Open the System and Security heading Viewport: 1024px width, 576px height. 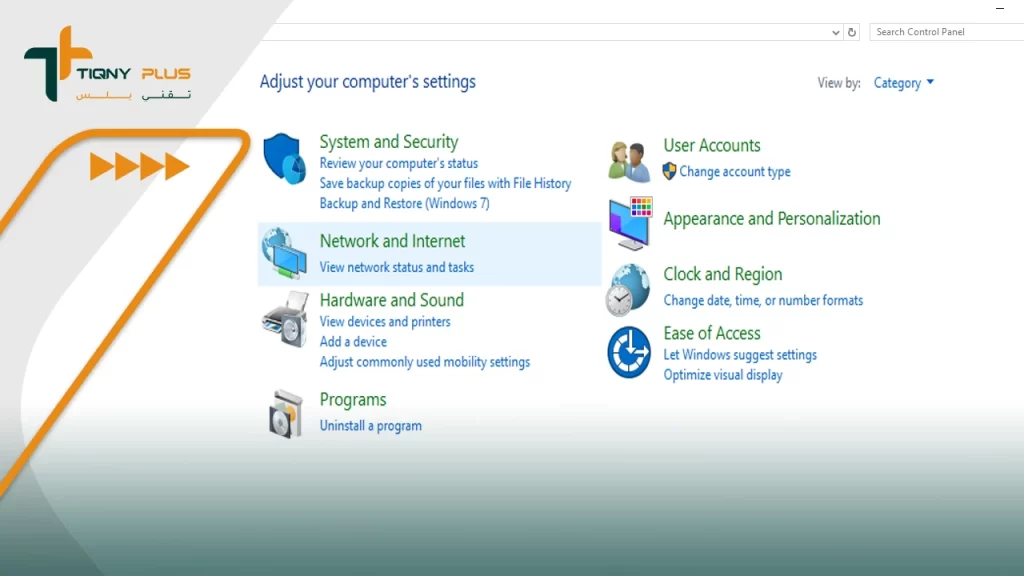[x=388, y=142]
